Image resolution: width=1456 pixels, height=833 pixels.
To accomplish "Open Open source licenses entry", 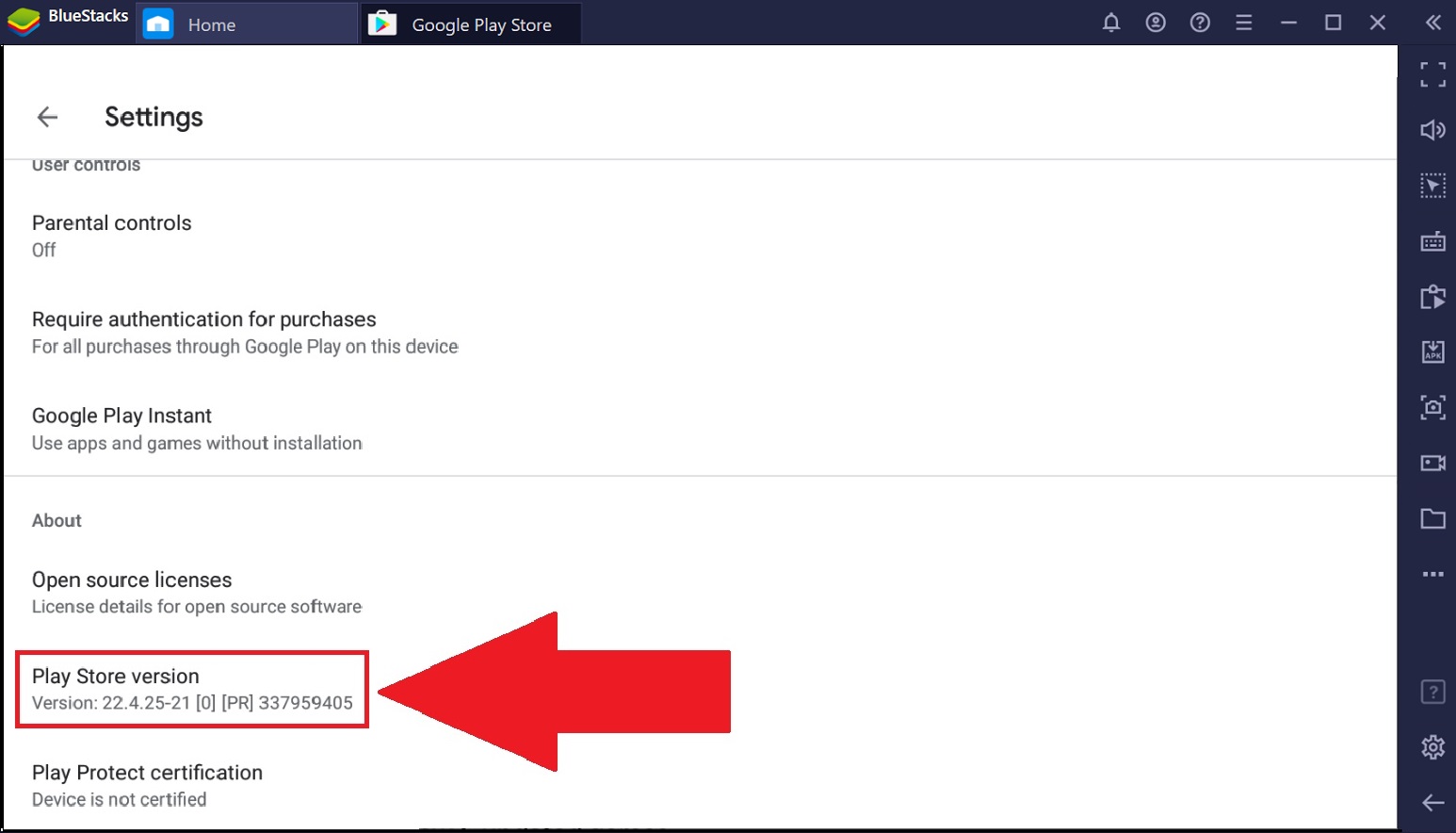I will [700, 593].
